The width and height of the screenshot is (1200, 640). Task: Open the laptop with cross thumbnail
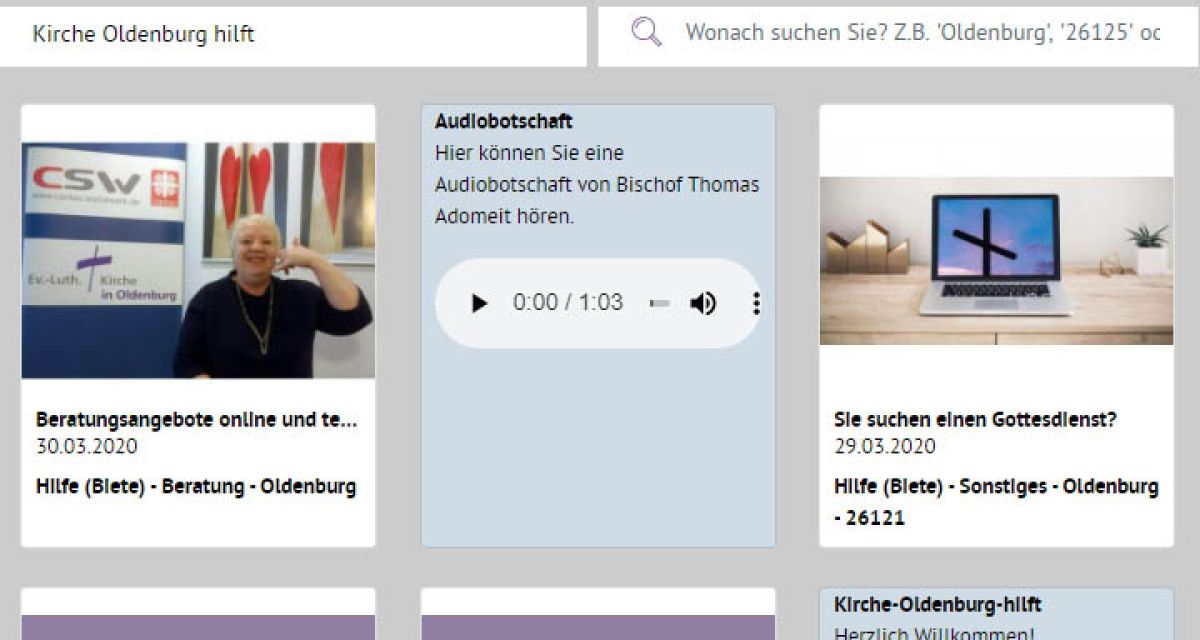click(996, 260)
